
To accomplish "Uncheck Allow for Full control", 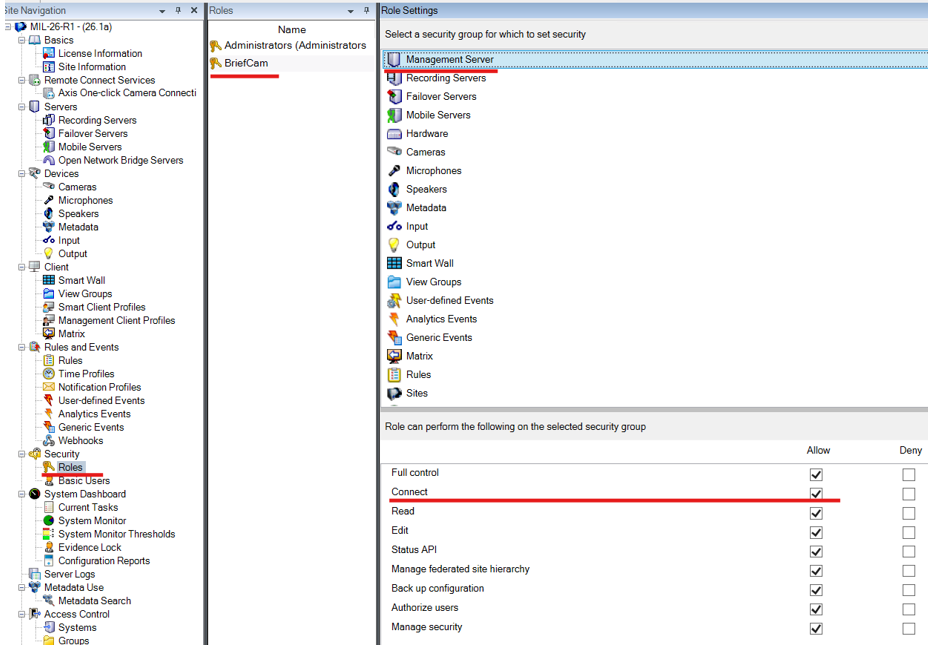I will coord(816,474).
